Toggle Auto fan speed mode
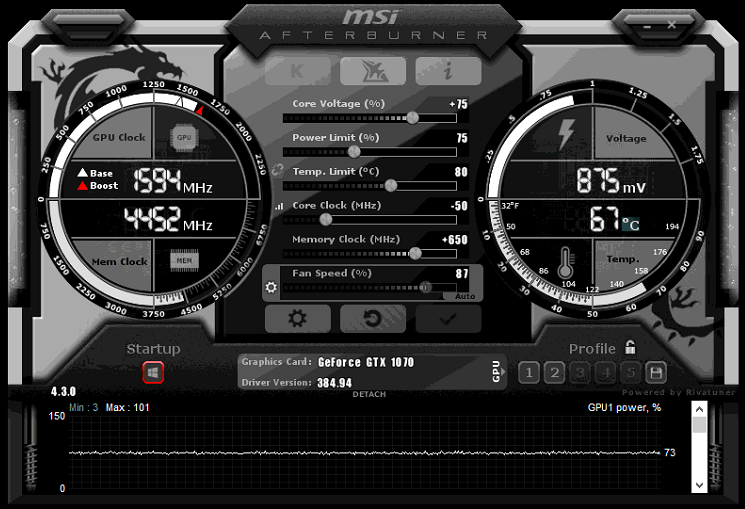The image size is (745, 509). pos(464,296)
